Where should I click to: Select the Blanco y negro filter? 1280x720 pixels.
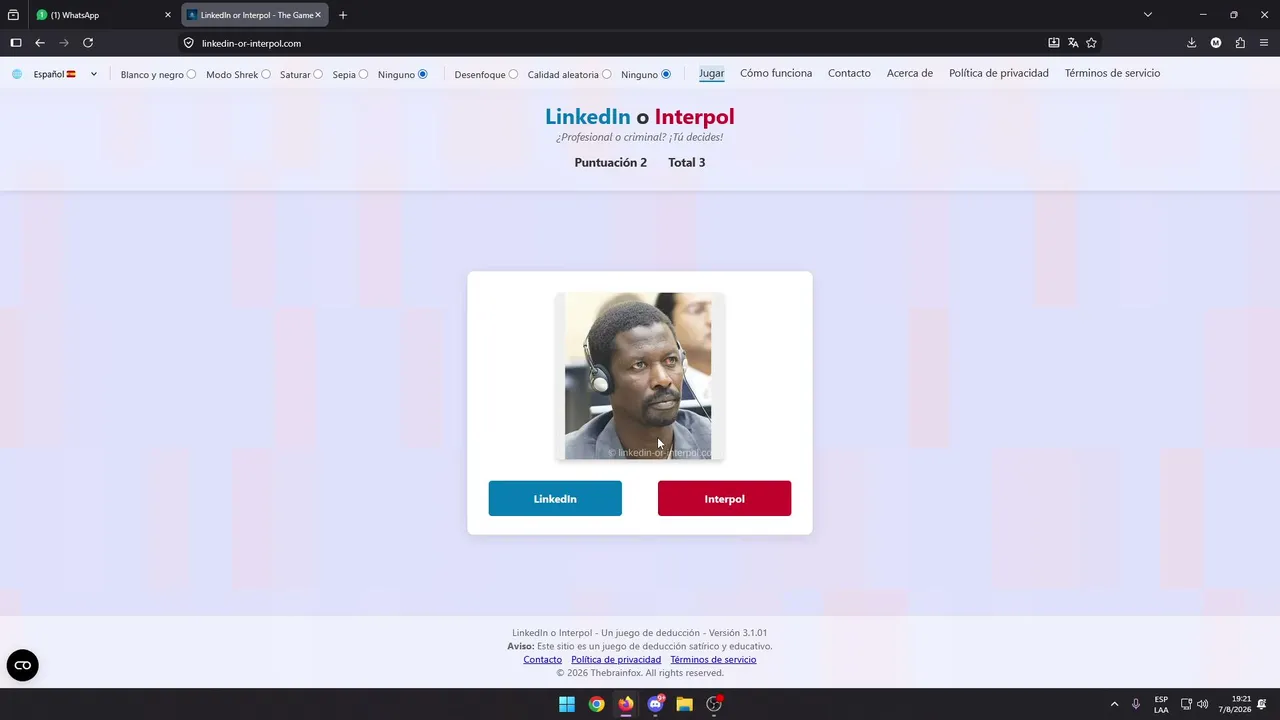coord(191,74)
